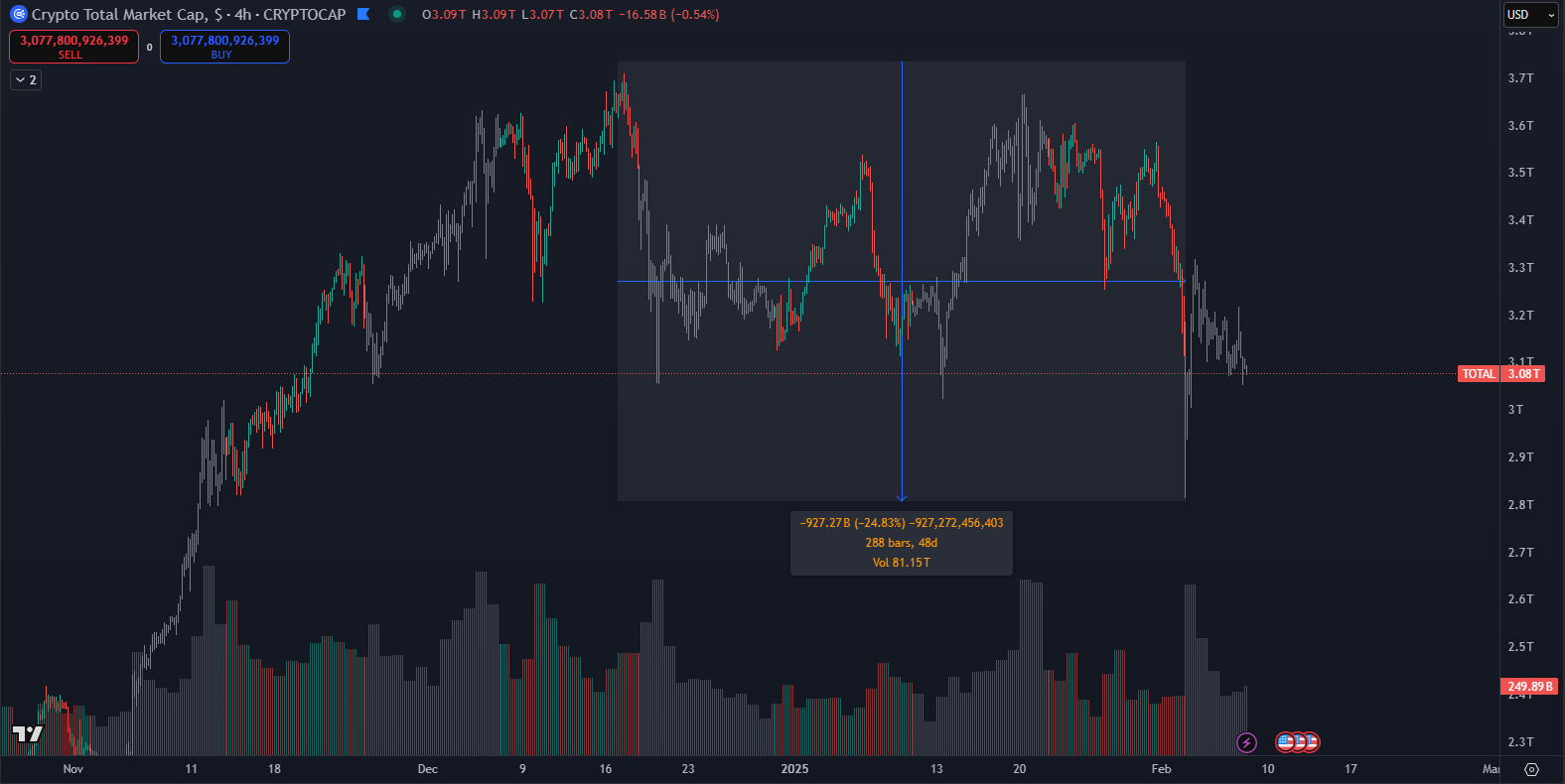
Task: Open the 4h interval in the chart title
Action: 242,15
